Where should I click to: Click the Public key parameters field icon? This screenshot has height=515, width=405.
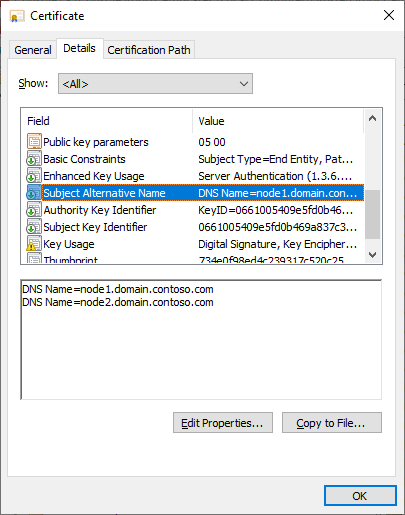coord(34,141)
